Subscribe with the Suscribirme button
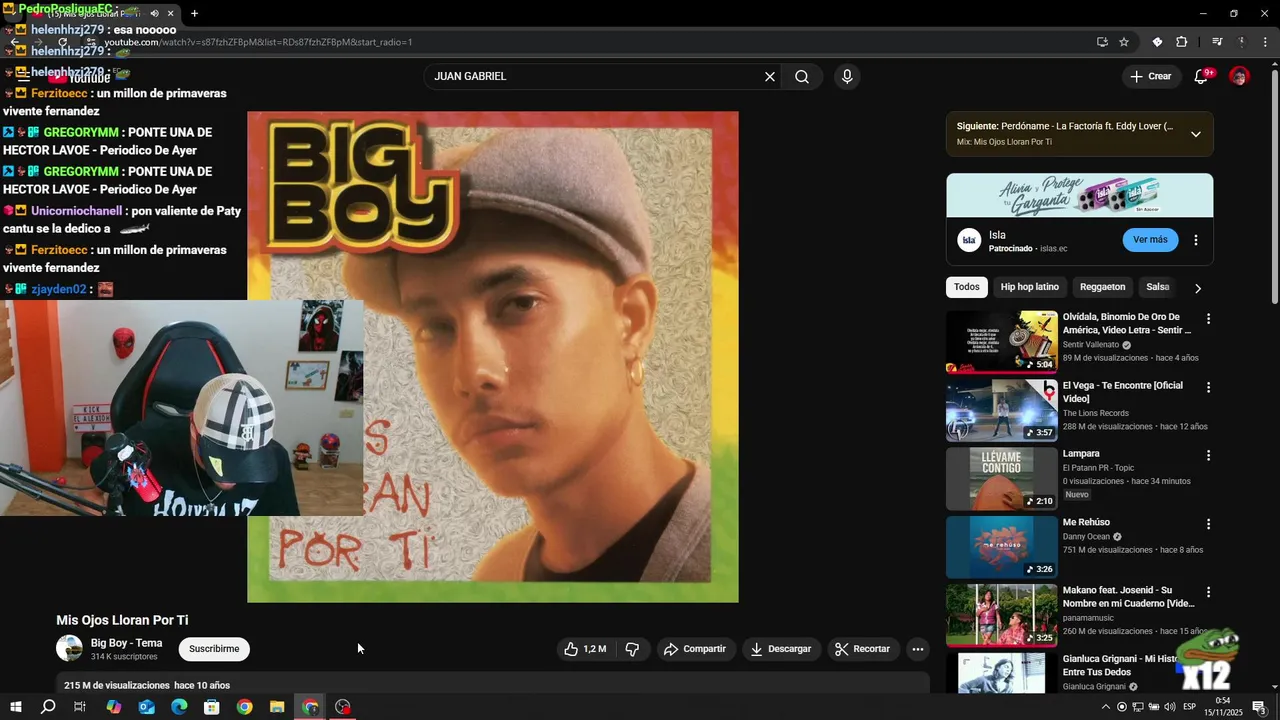This screenshot has height=720, width=1280. [x=214, y=649]
